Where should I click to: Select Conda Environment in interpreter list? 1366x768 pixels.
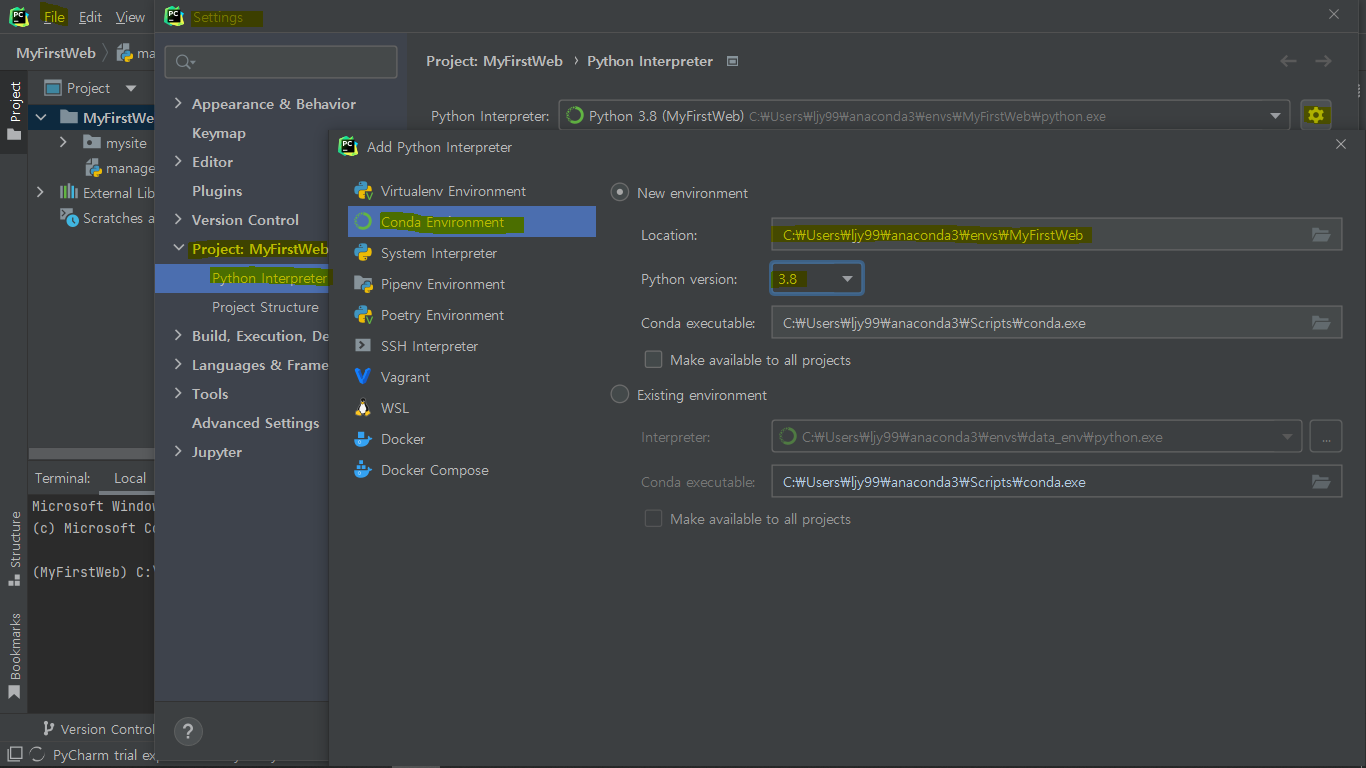coord(472,222)
